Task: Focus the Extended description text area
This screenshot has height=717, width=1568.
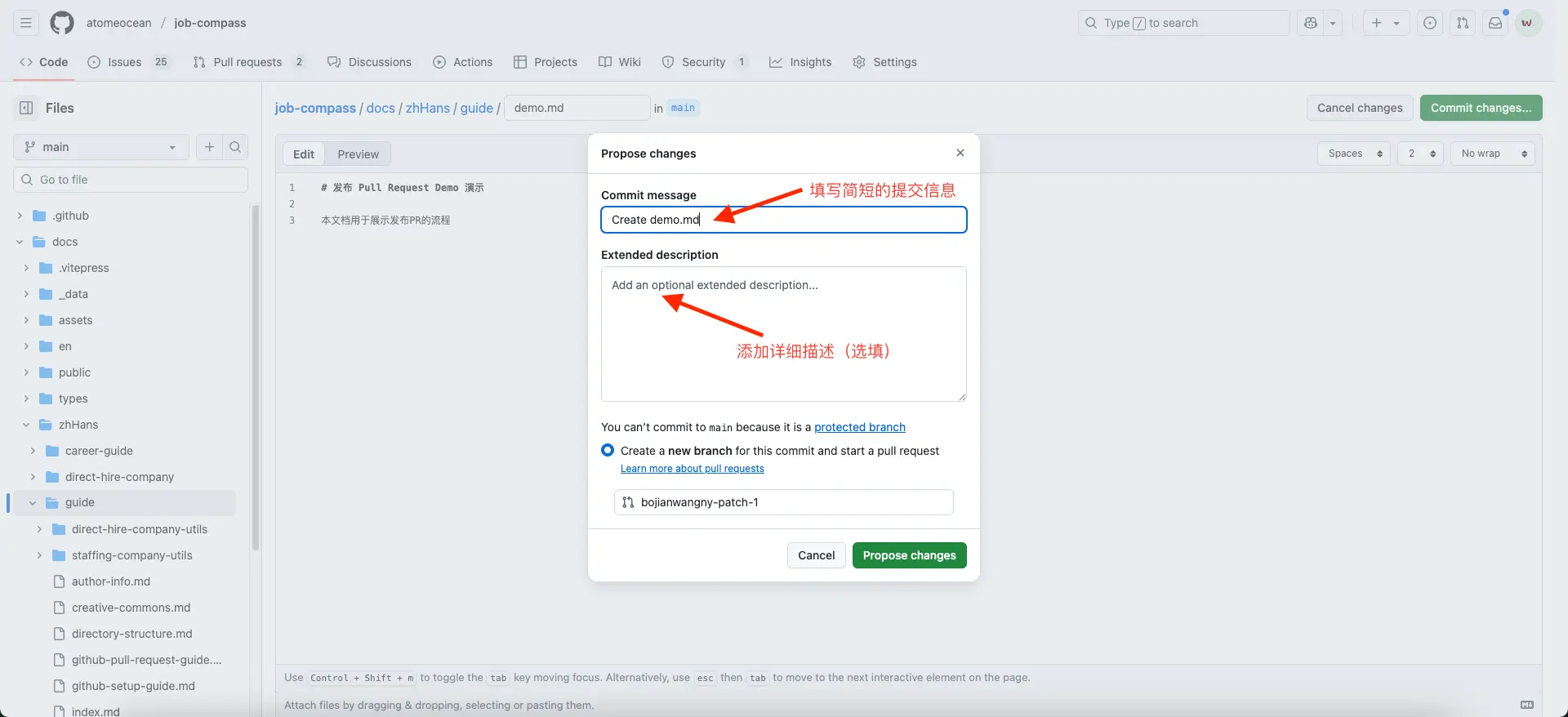Action: (784, 334)
